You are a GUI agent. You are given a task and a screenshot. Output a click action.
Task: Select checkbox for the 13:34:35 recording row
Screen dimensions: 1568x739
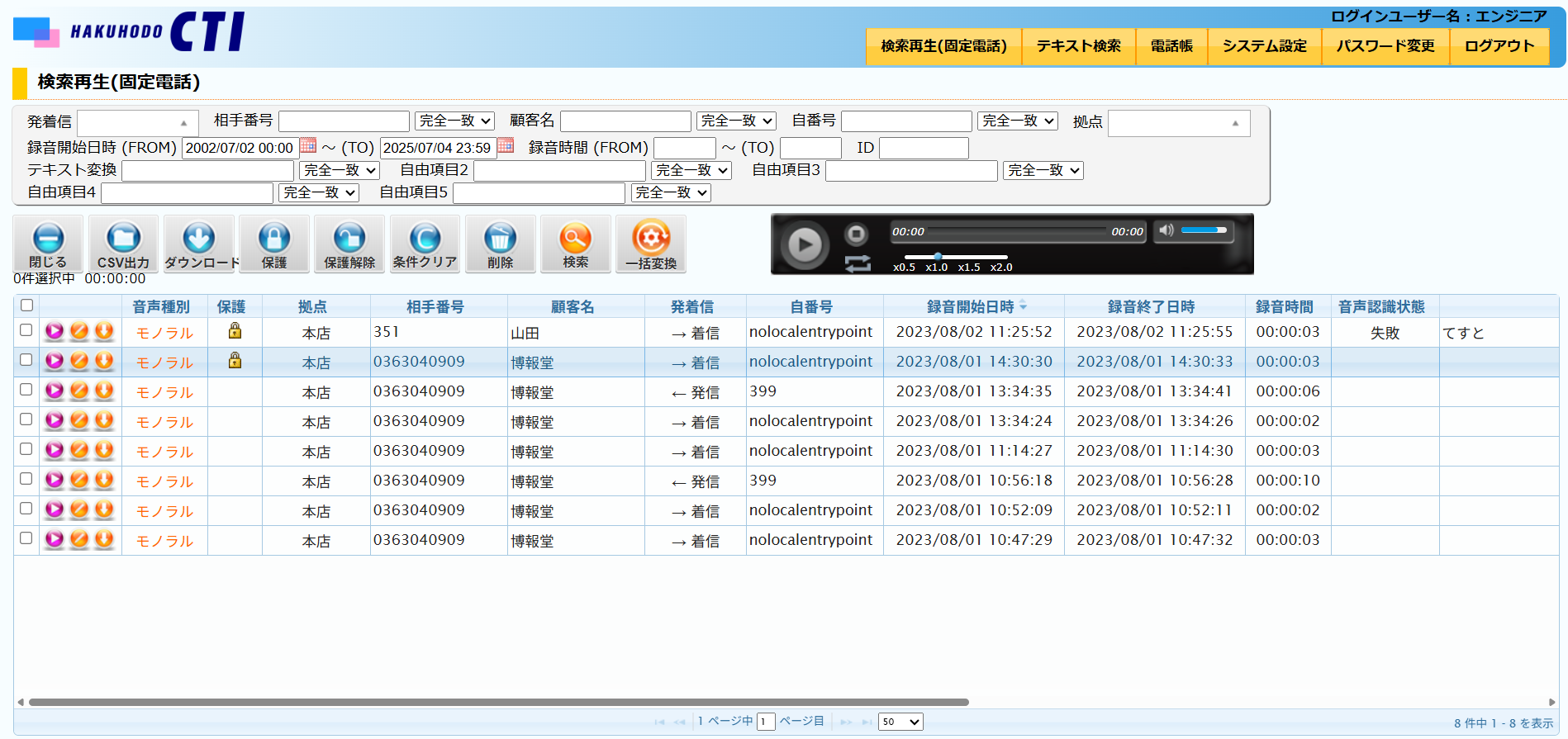coord(26,390)
